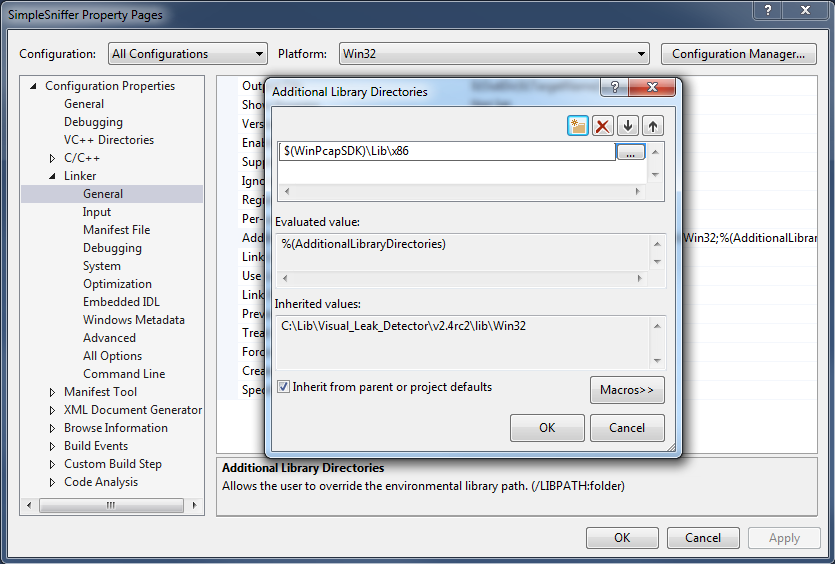The width and height of the screenshot is (835, 564).
Task: Move the selected line up
Action: coord(653,126)
